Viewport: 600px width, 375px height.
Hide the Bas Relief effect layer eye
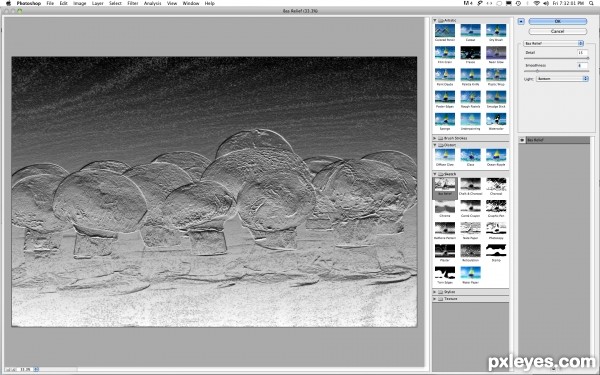(522, 140)
